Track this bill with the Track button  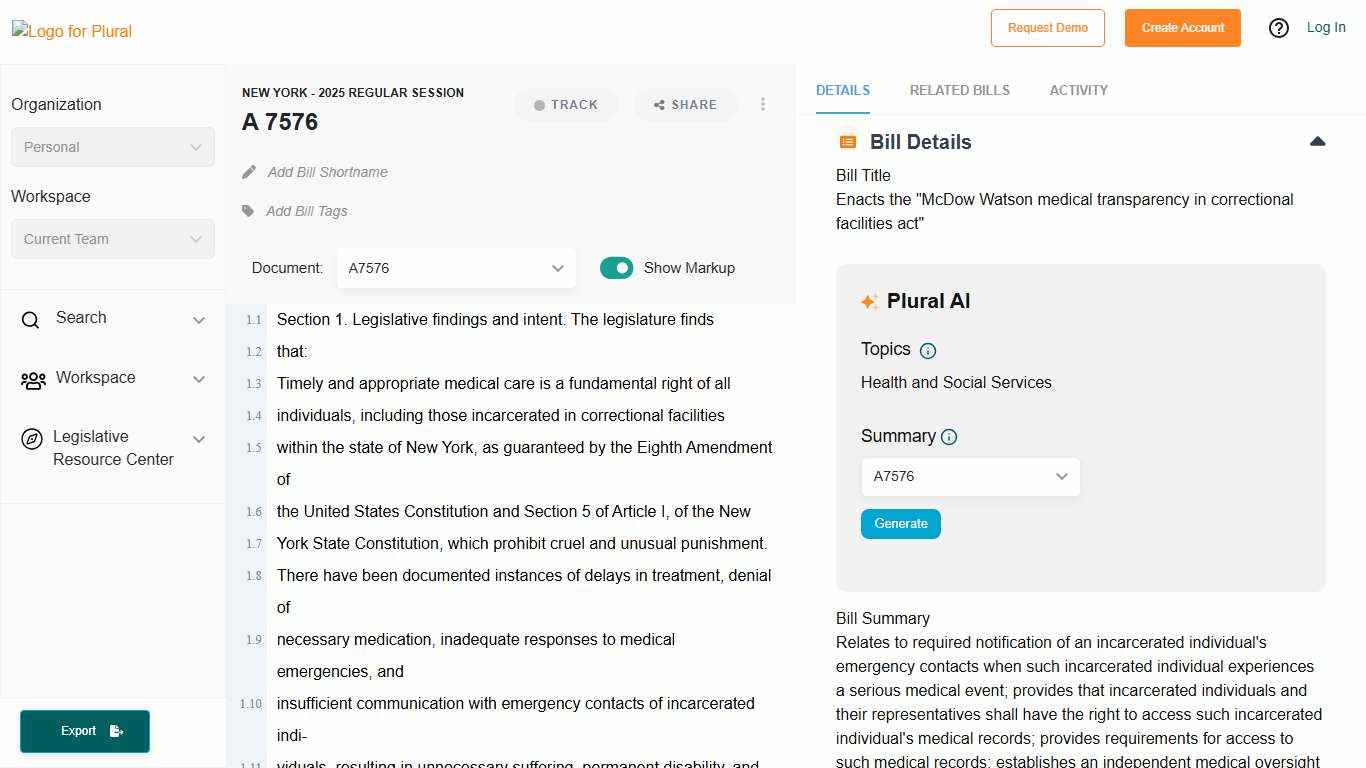coord(566,105)
